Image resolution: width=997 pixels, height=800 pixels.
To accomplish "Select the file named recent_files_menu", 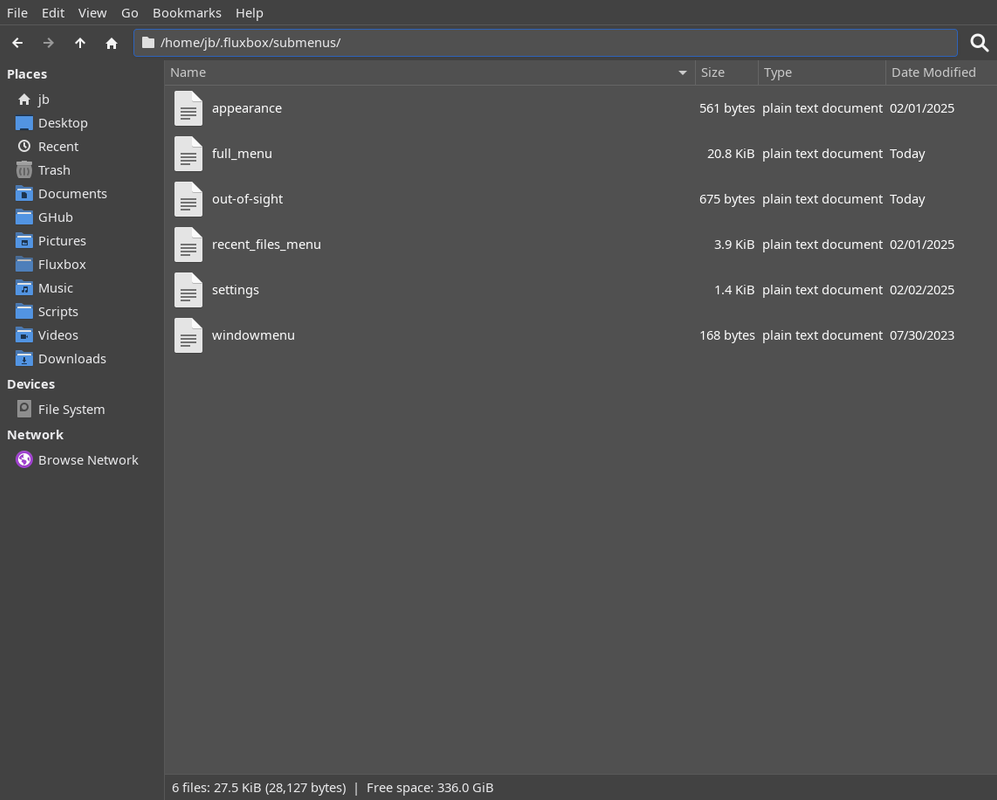I will pyautogui.click(x=266, y=244).
